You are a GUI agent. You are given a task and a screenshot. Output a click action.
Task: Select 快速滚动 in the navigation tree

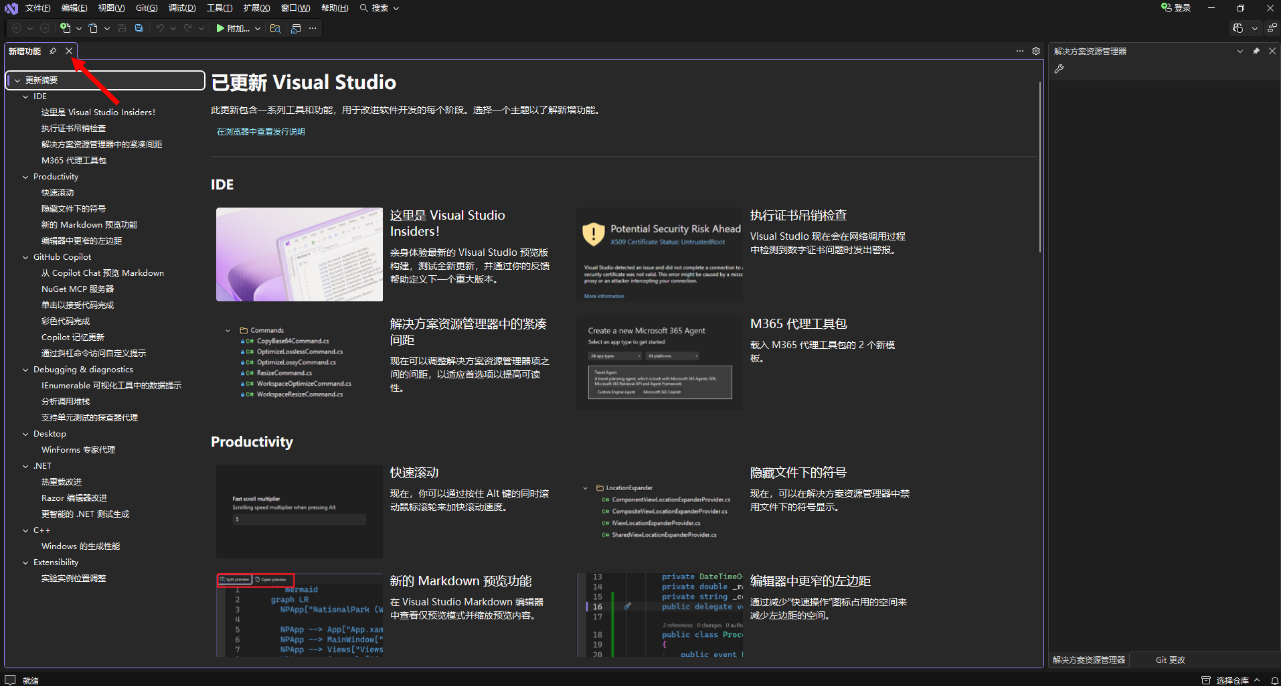point(57,193)
